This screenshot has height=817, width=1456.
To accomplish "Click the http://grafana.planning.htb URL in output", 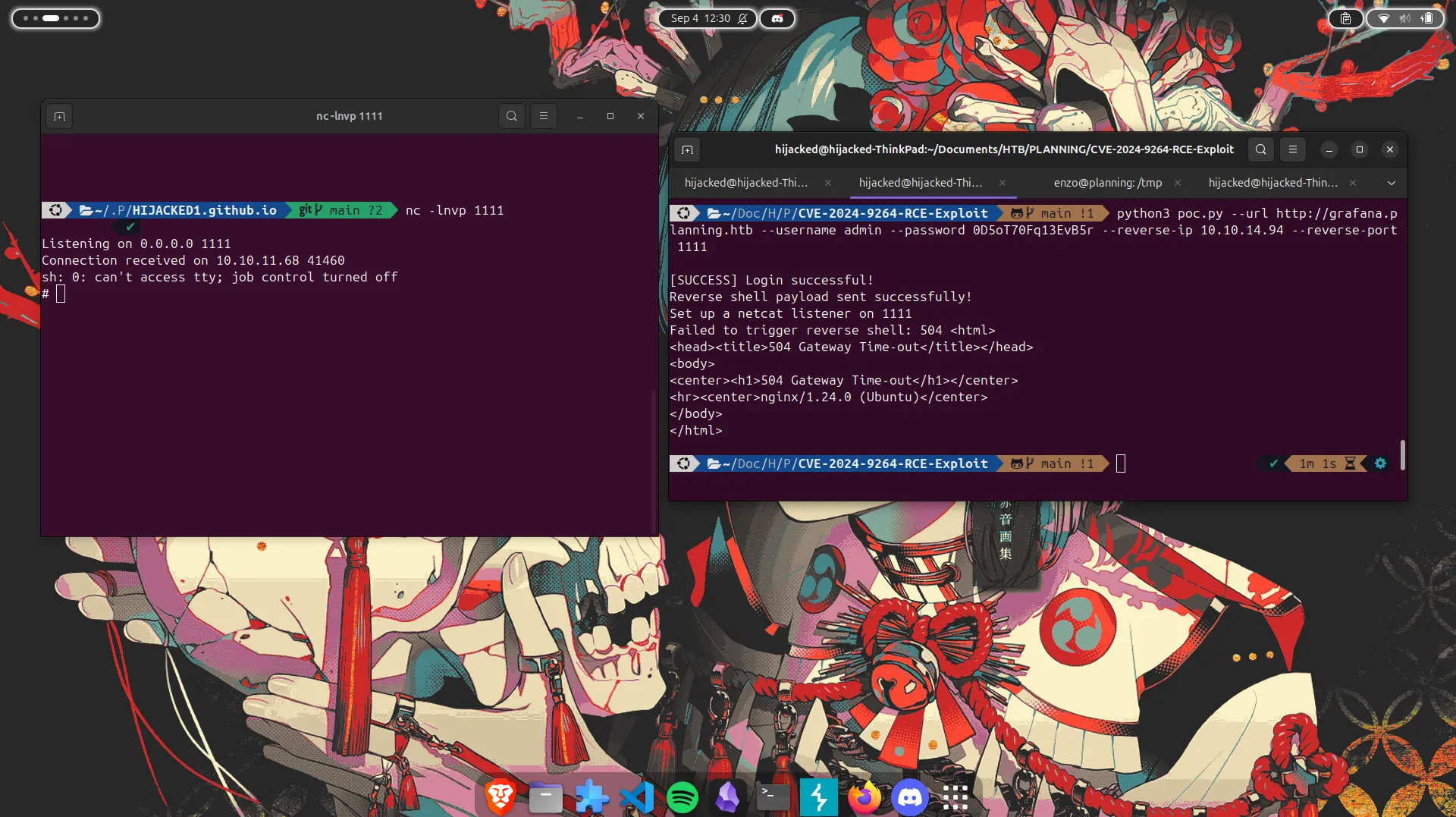I will coord(1338,213).
